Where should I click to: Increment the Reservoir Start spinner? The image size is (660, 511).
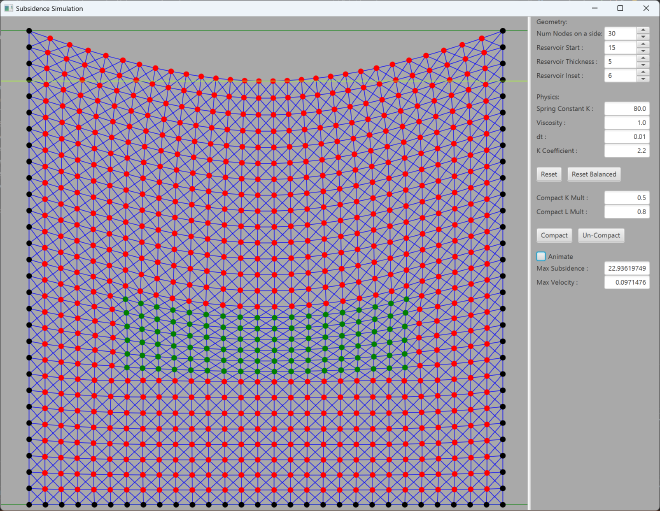pyautogui.click(x=643, y=44)
